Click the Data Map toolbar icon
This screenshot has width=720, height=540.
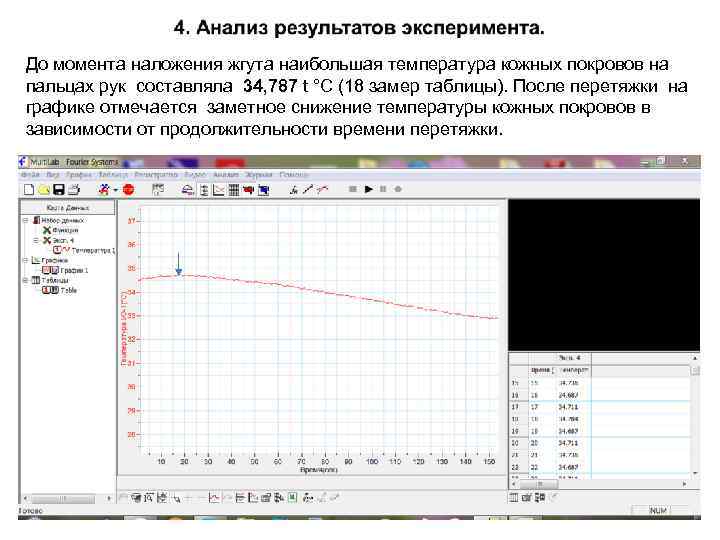click(x=187, y=190)
